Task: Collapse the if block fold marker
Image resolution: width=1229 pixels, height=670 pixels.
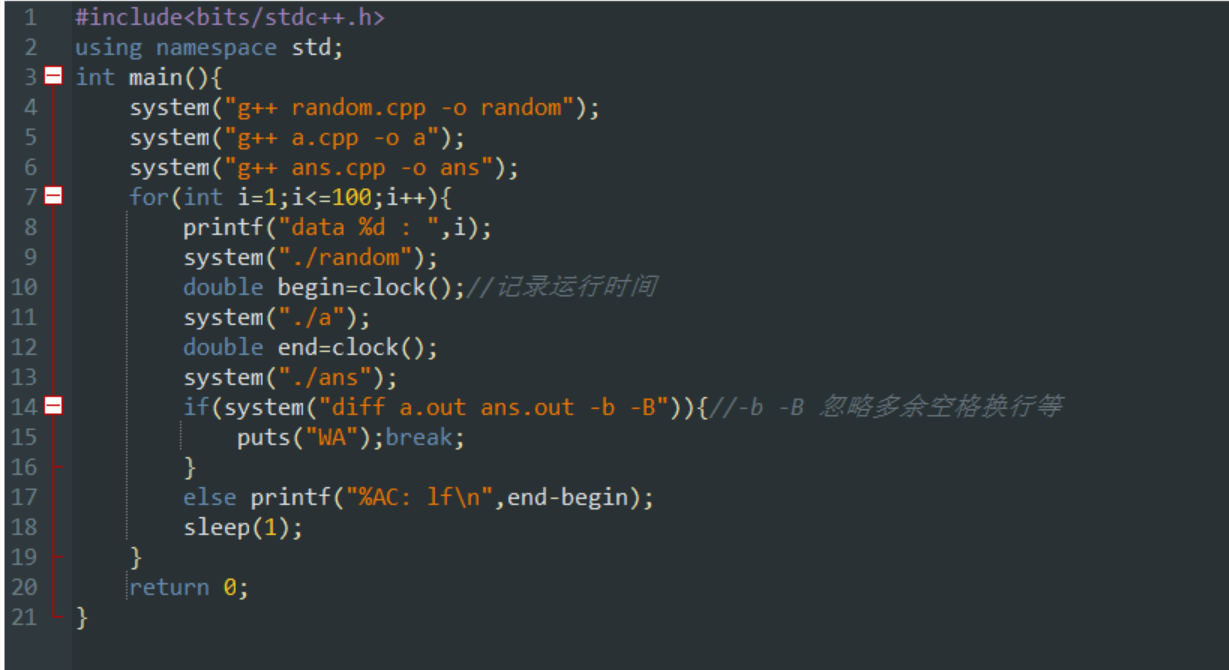Action: [x=53, y=407]
